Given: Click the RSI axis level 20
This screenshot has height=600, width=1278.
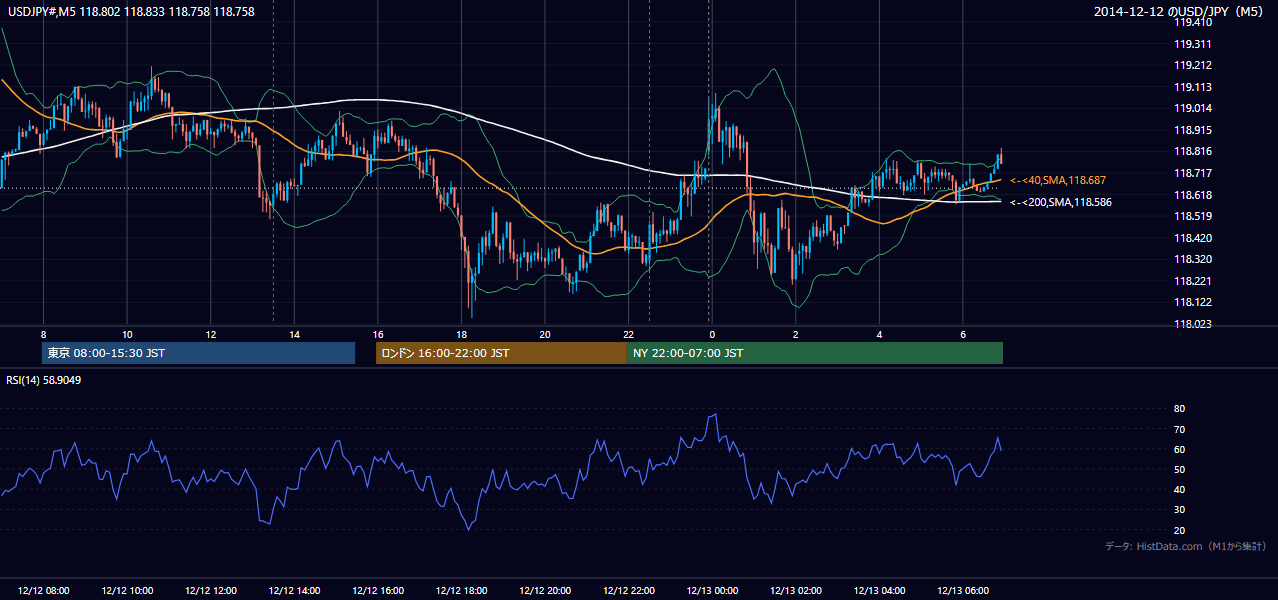Looking at the screenshot, I should pos(1179,531).
